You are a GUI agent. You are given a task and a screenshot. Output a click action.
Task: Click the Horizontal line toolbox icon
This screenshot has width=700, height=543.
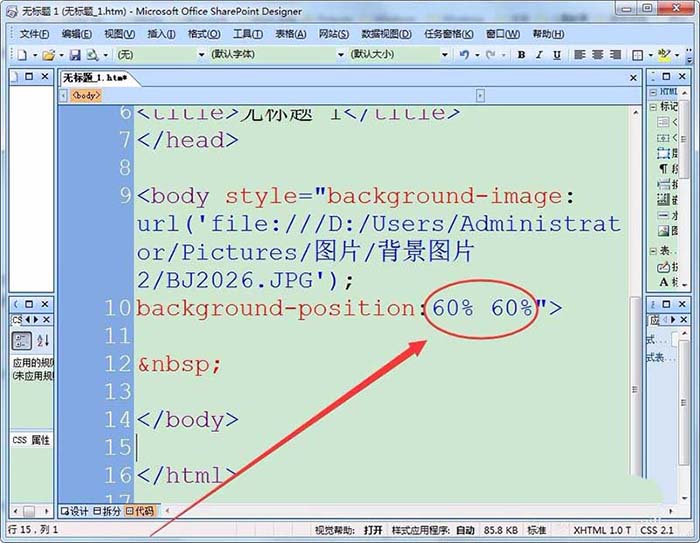pyautogui.click(x=663, y=215)
